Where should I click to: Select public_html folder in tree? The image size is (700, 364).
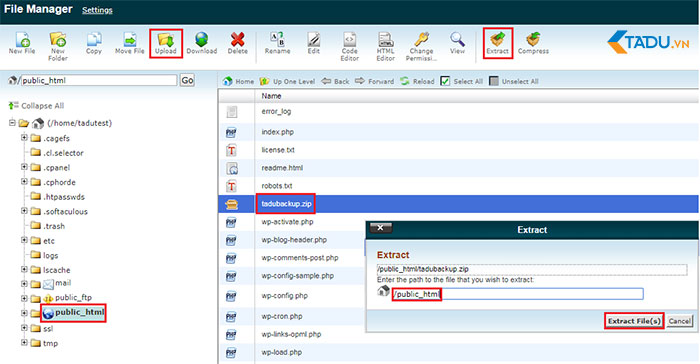(74, 313)
